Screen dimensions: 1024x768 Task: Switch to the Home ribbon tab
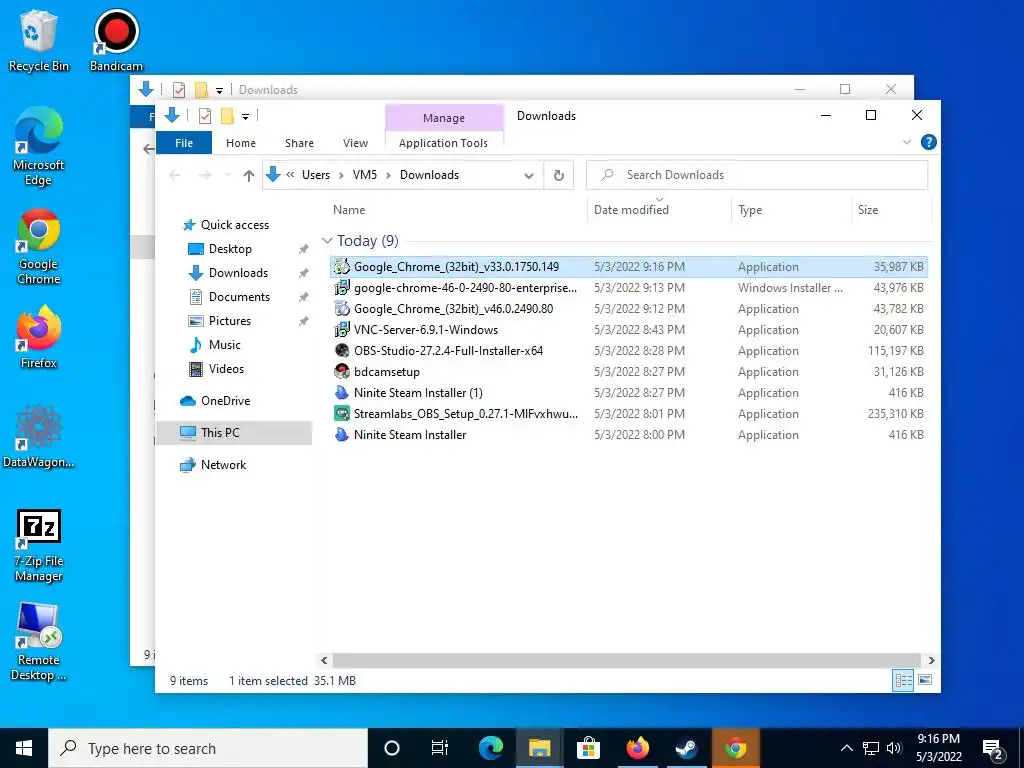pos(241,143)
